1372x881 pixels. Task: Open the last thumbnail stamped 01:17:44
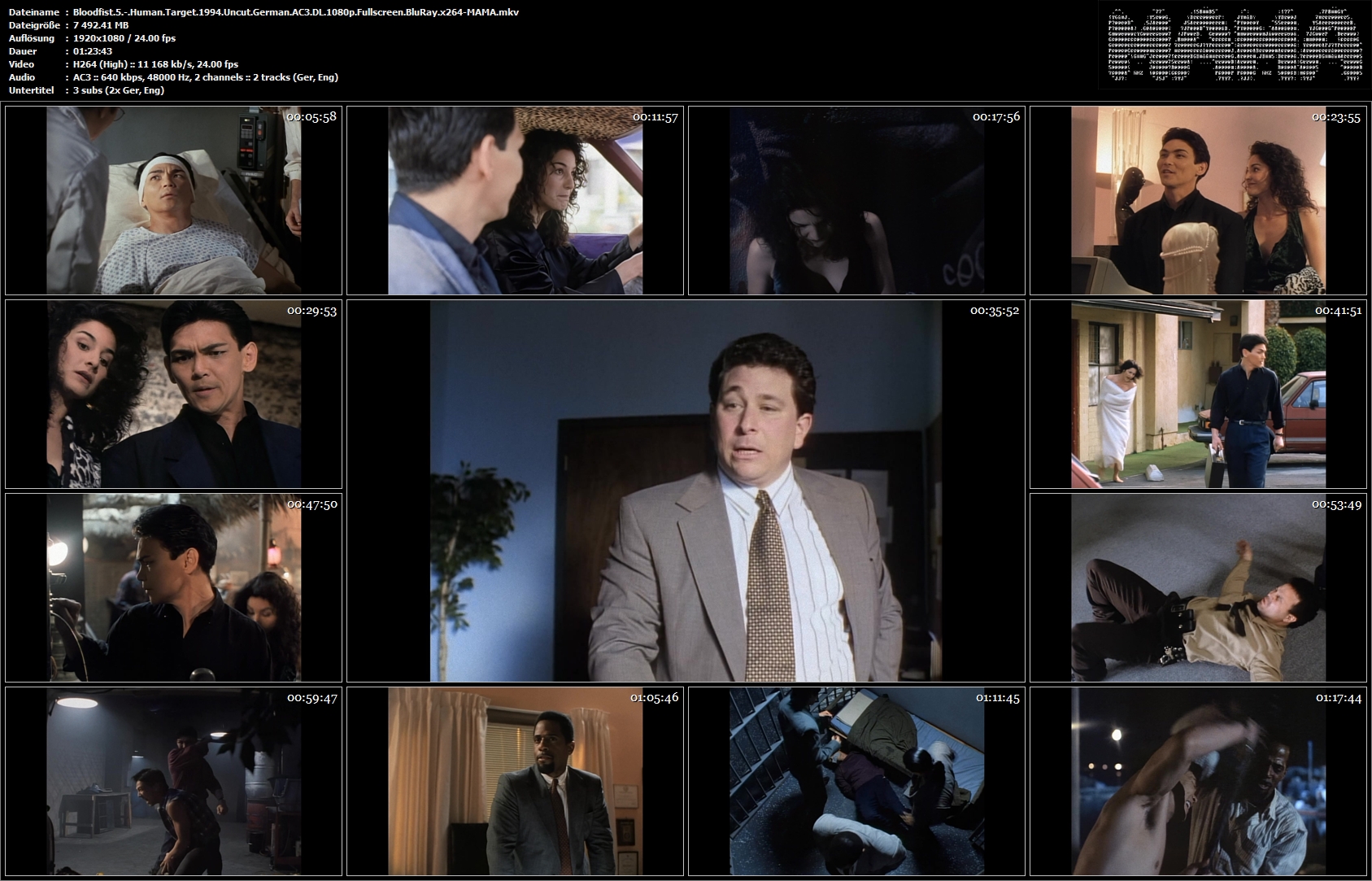(1198, 781)
